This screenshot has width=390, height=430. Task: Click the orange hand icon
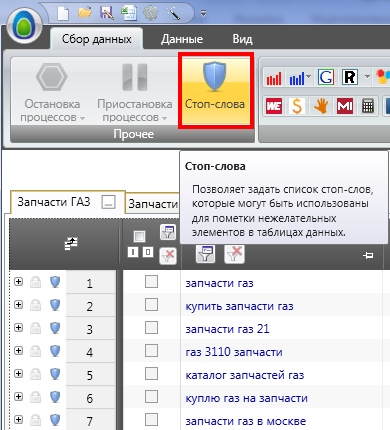pos(321,106)
